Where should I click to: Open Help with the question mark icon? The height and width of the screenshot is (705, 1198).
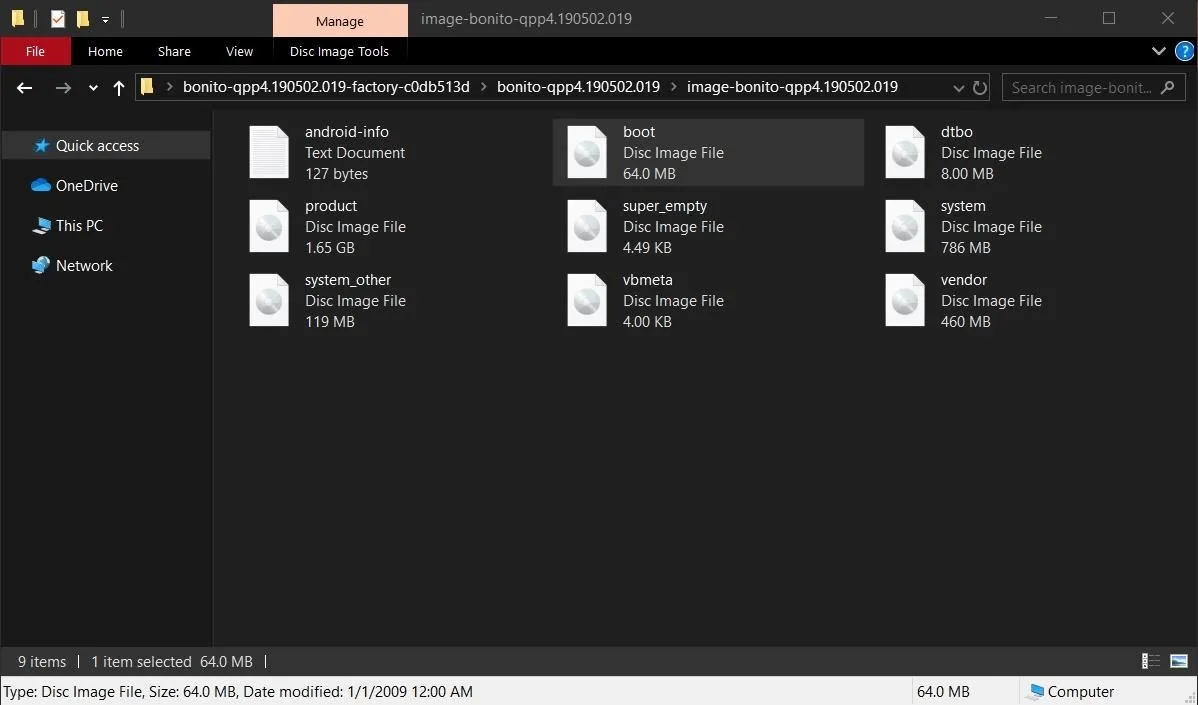[1183, 51]
